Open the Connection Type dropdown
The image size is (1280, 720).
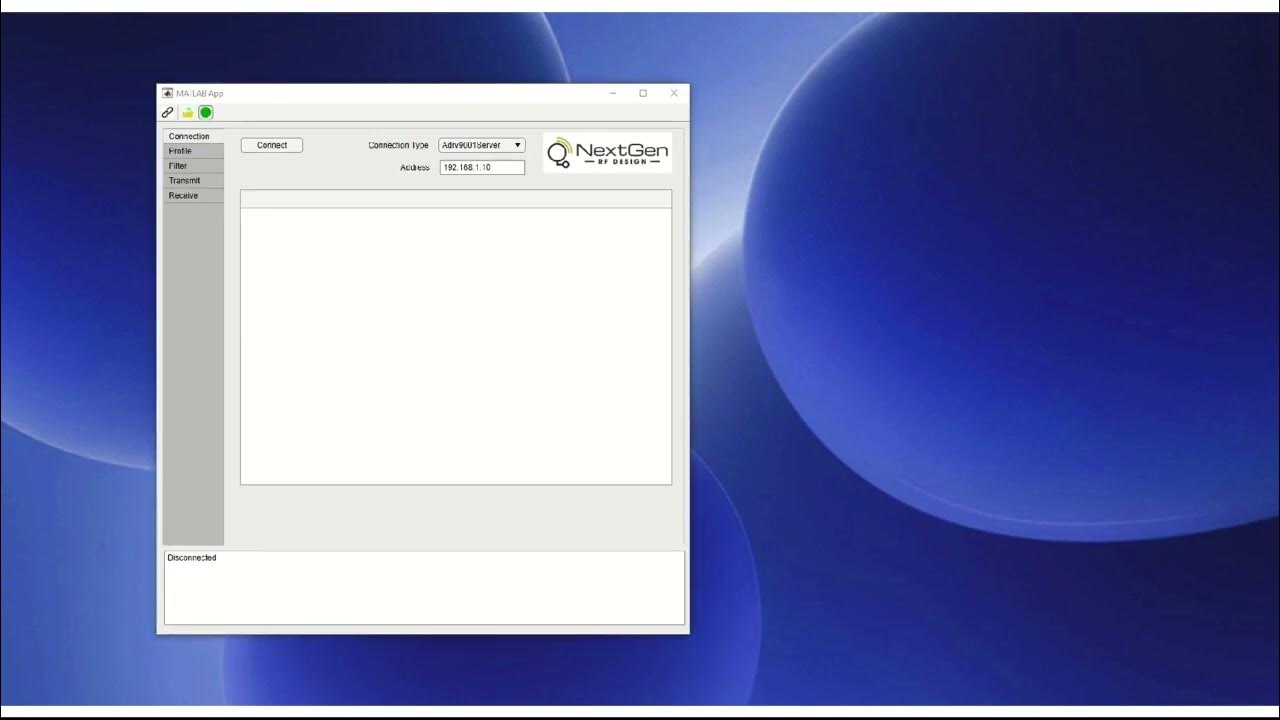[x=482, y=145]
